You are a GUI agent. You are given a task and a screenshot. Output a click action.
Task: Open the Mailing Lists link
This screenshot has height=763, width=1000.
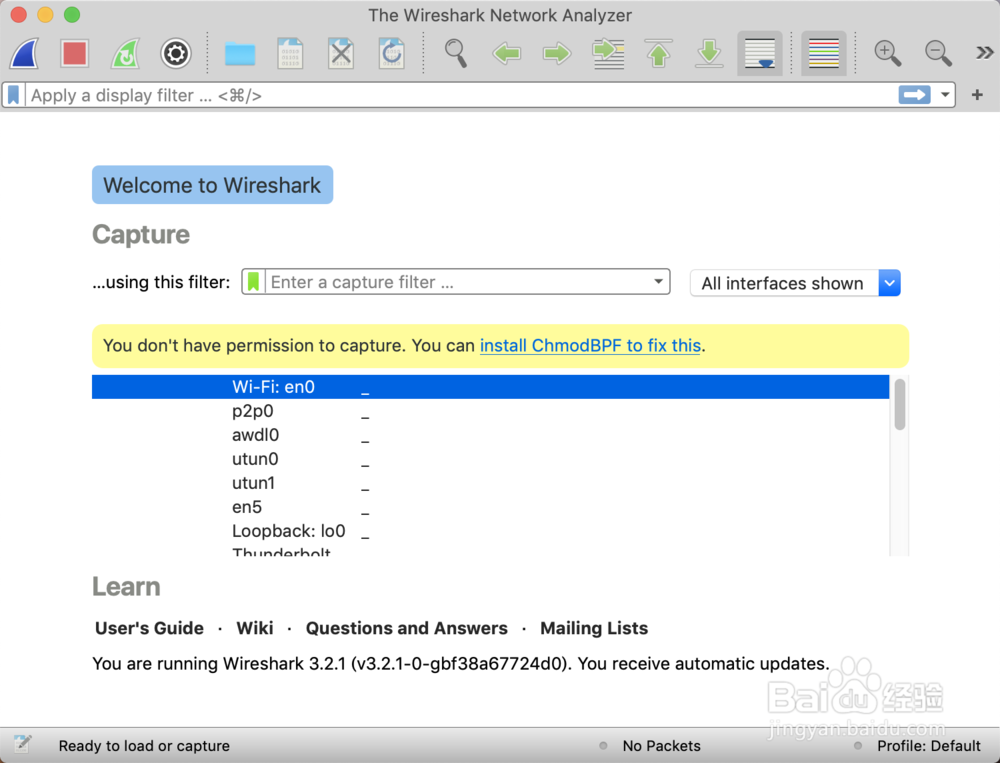coord(594,628)
